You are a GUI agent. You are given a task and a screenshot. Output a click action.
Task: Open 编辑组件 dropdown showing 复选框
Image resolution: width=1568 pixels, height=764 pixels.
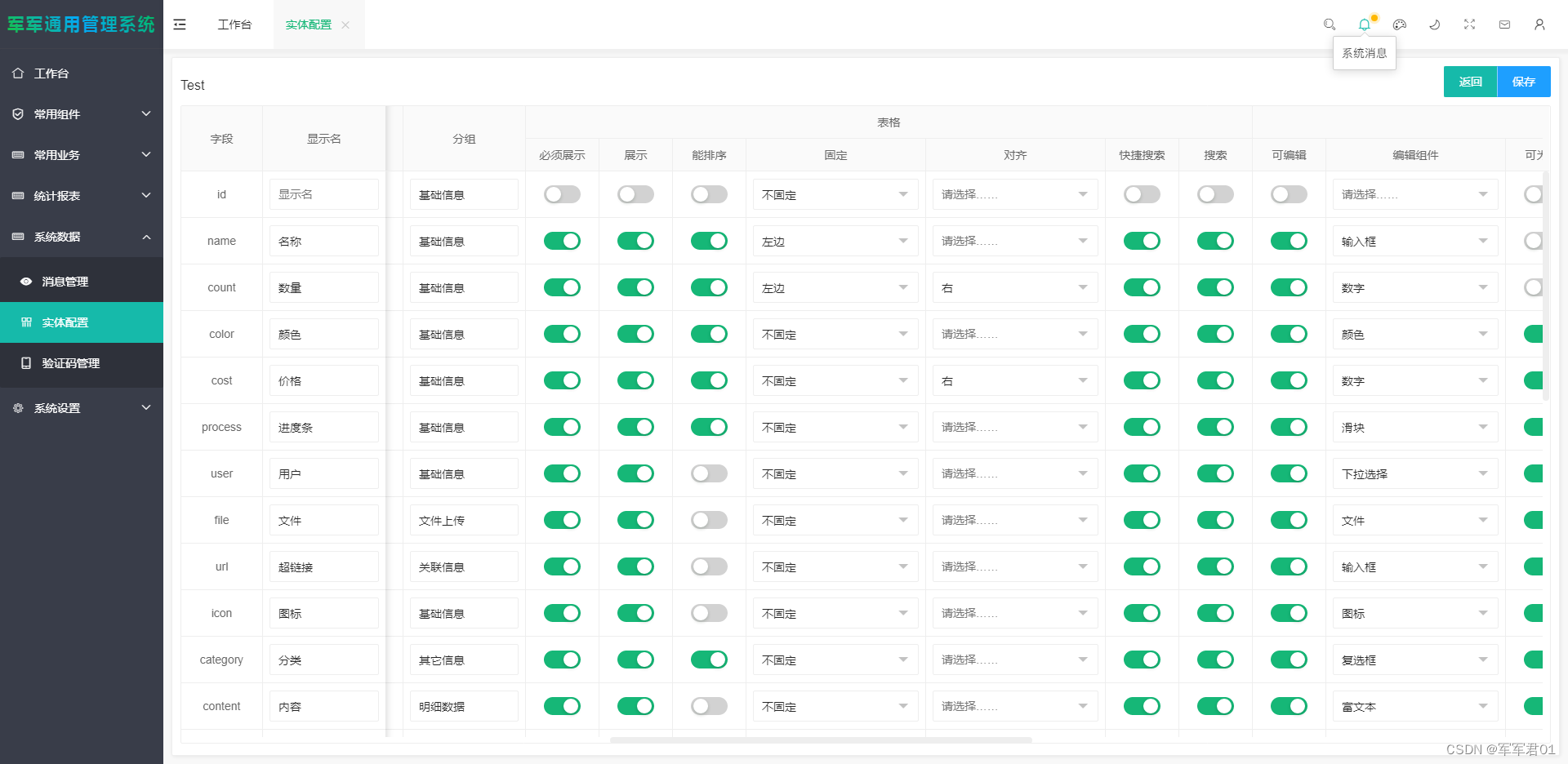tap(1415, 660)
